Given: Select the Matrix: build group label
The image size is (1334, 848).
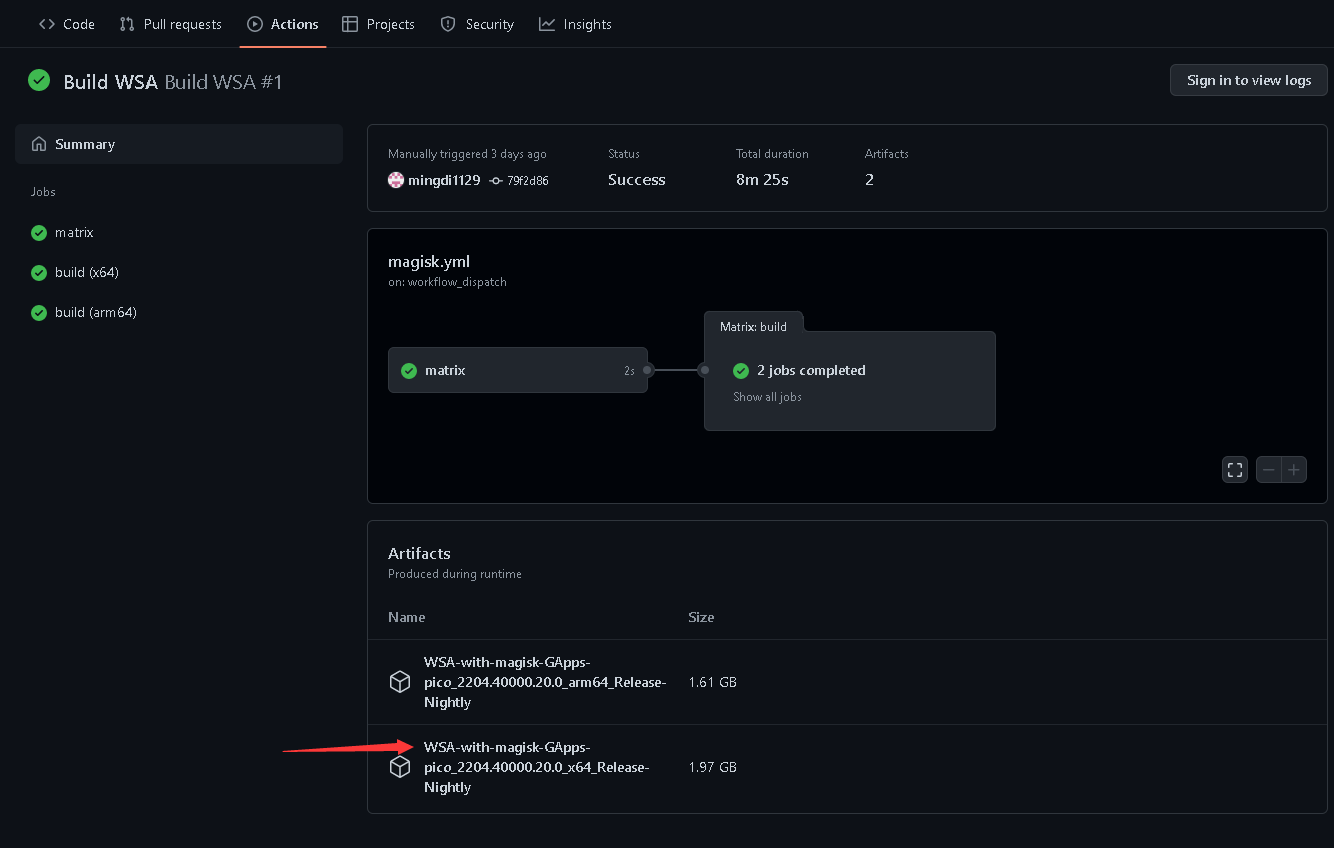Looking at the screenshot, I should (x=753, y=326).
